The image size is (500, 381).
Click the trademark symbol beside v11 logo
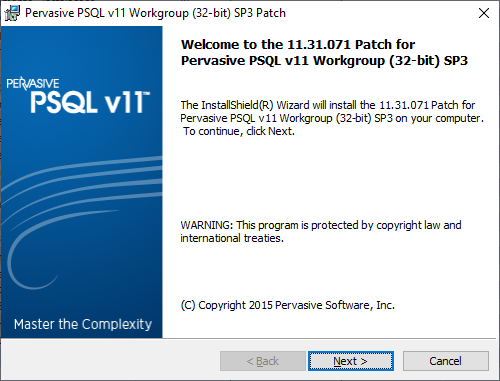pos(146,93)
